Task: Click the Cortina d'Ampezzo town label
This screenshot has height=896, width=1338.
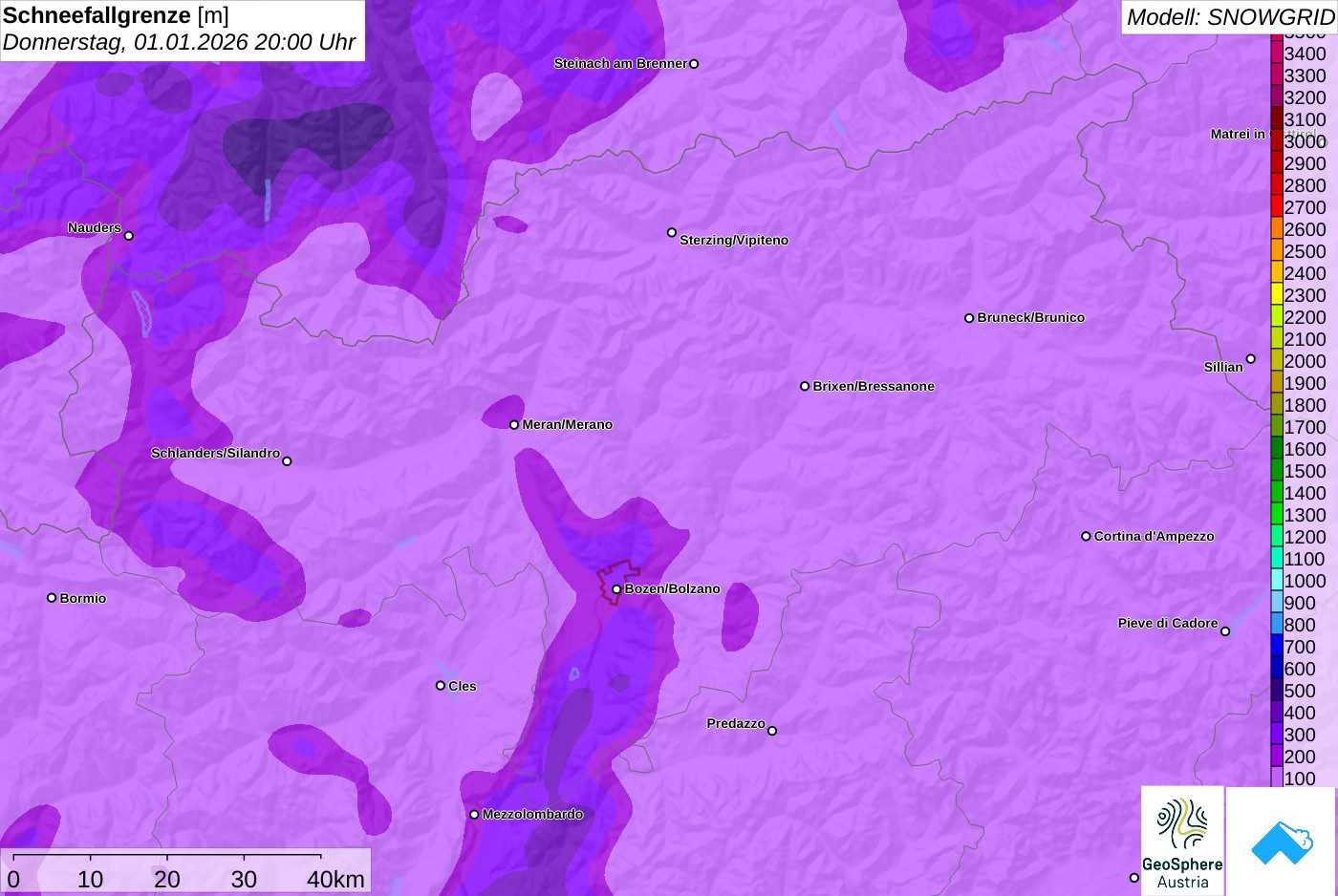Action: point(1155,537)
